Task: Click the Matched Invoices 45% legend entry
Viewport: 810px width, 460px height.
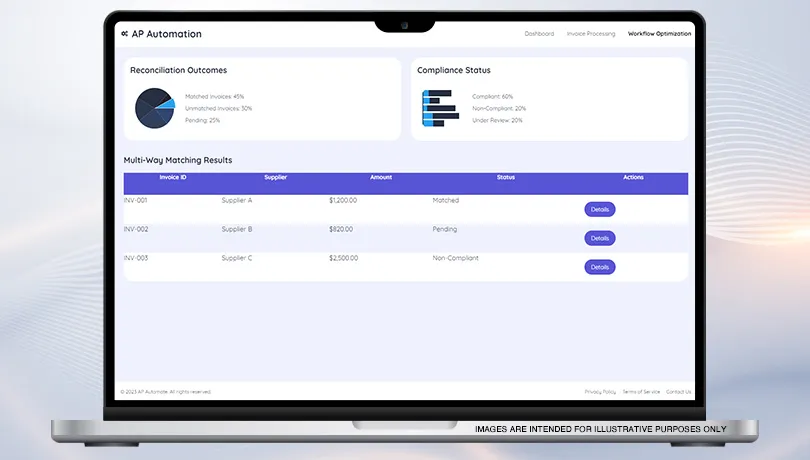Action: [214, 96]
